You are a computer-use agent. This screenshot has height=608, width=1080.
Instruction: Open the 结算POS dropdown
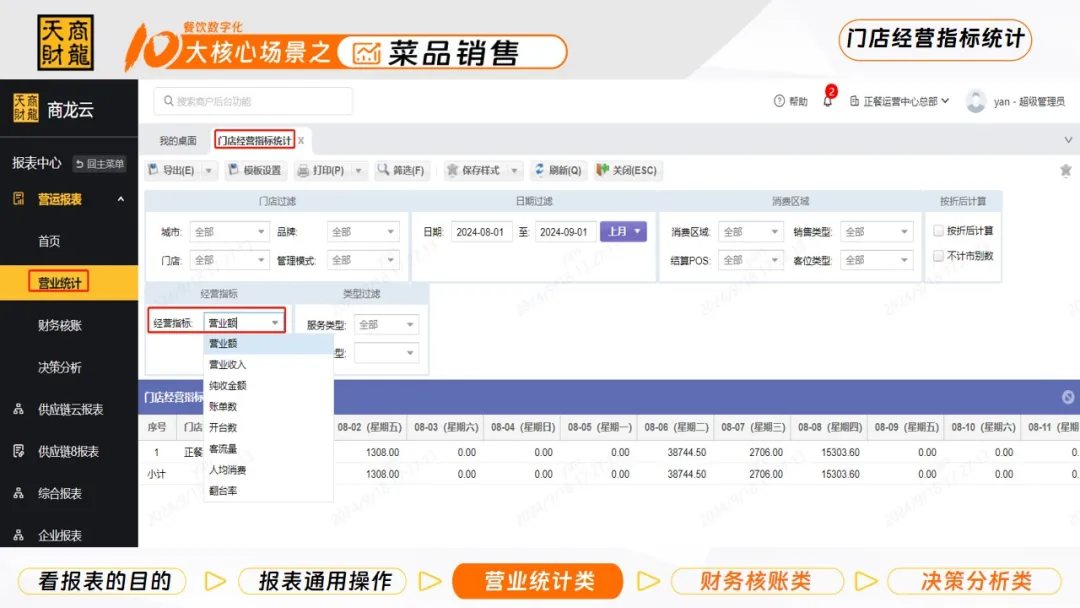pyautogui.click(x=750, y=260)
